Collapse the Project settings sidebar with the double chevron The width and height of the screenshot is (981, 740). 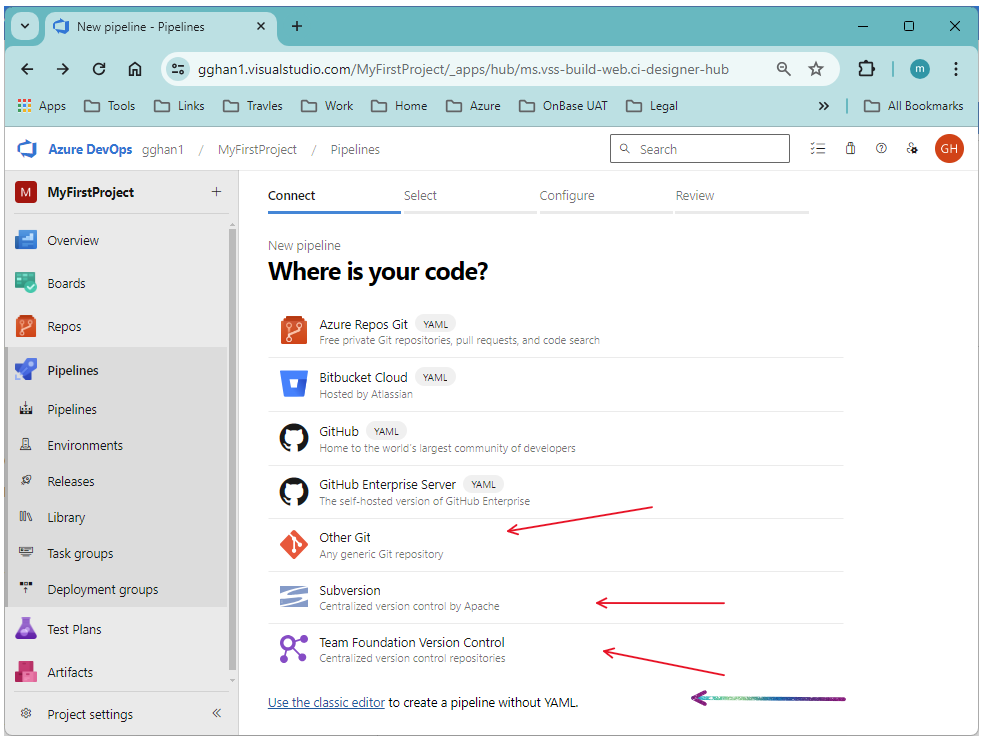(x=216, y=713)
